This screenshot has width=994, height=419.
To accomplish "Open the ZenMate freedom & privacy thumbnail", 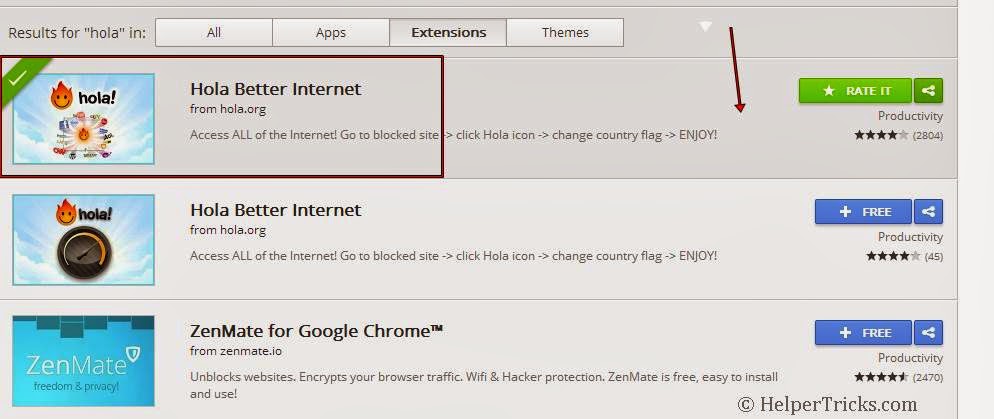I will 84,361.
